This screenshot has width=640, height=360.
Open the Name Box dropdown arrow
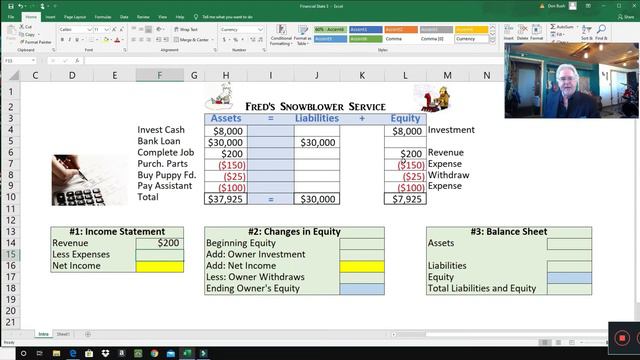tap(33, 60)
